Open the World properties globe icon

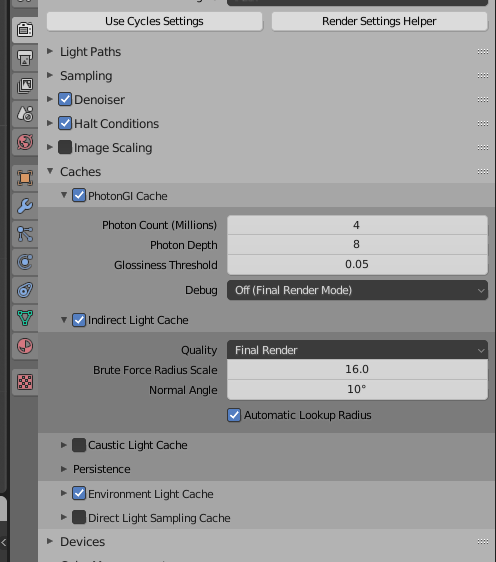[25, 142]
